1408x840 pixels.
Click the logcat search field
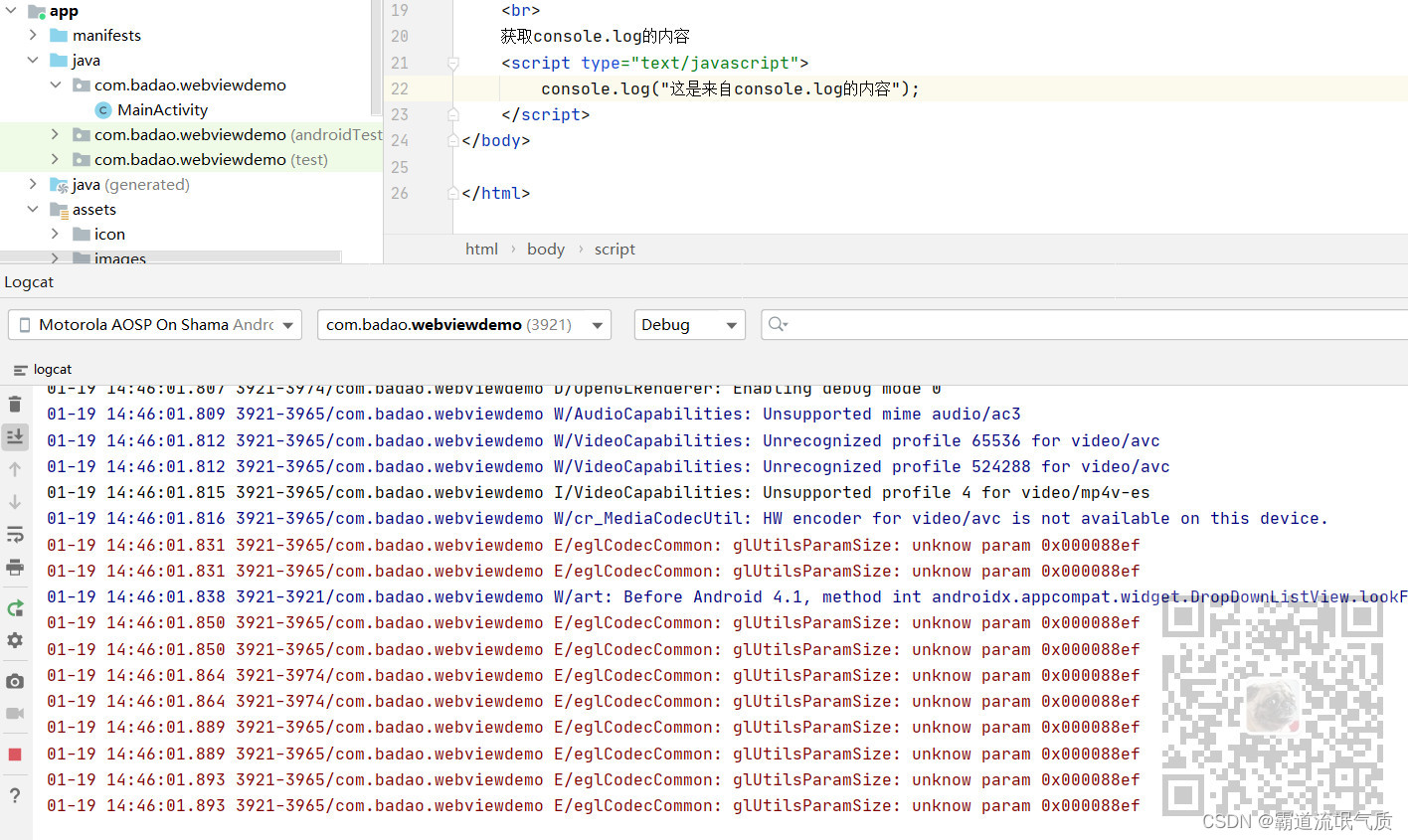(994, 324)
